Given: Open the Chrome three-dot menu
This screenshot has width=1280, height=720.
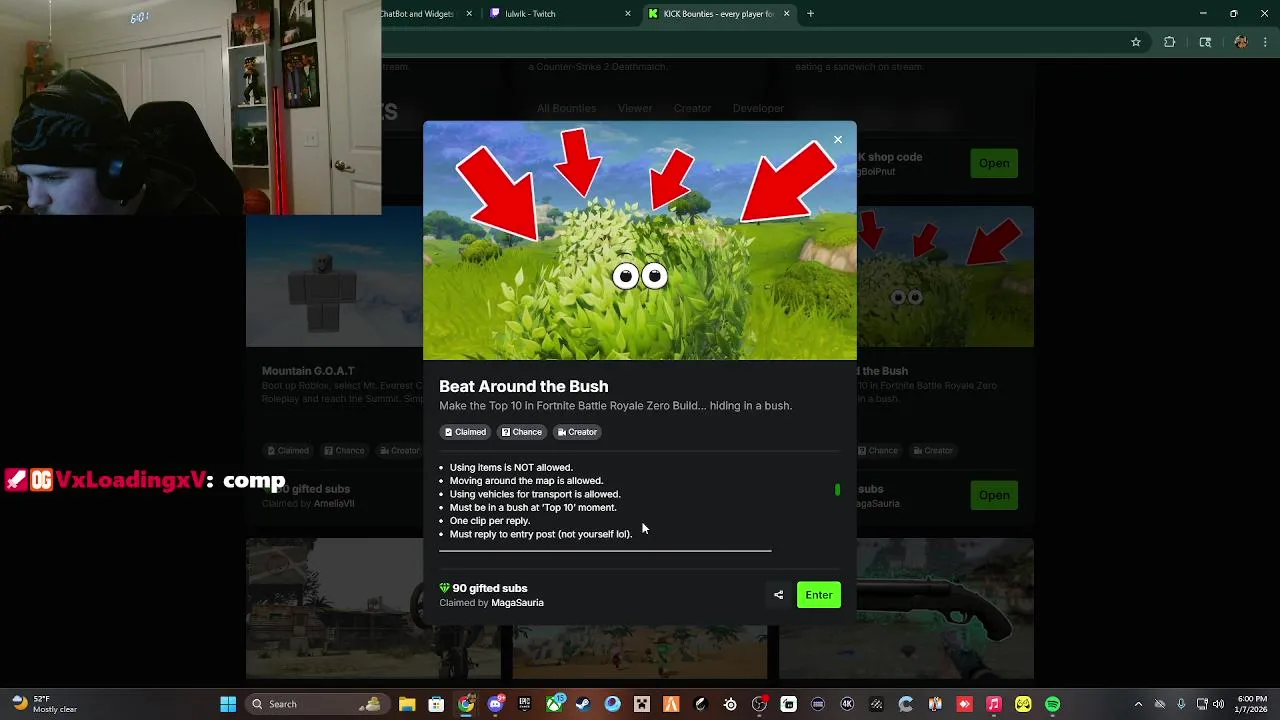Looking at the screenshot, I should point(1266,42).
